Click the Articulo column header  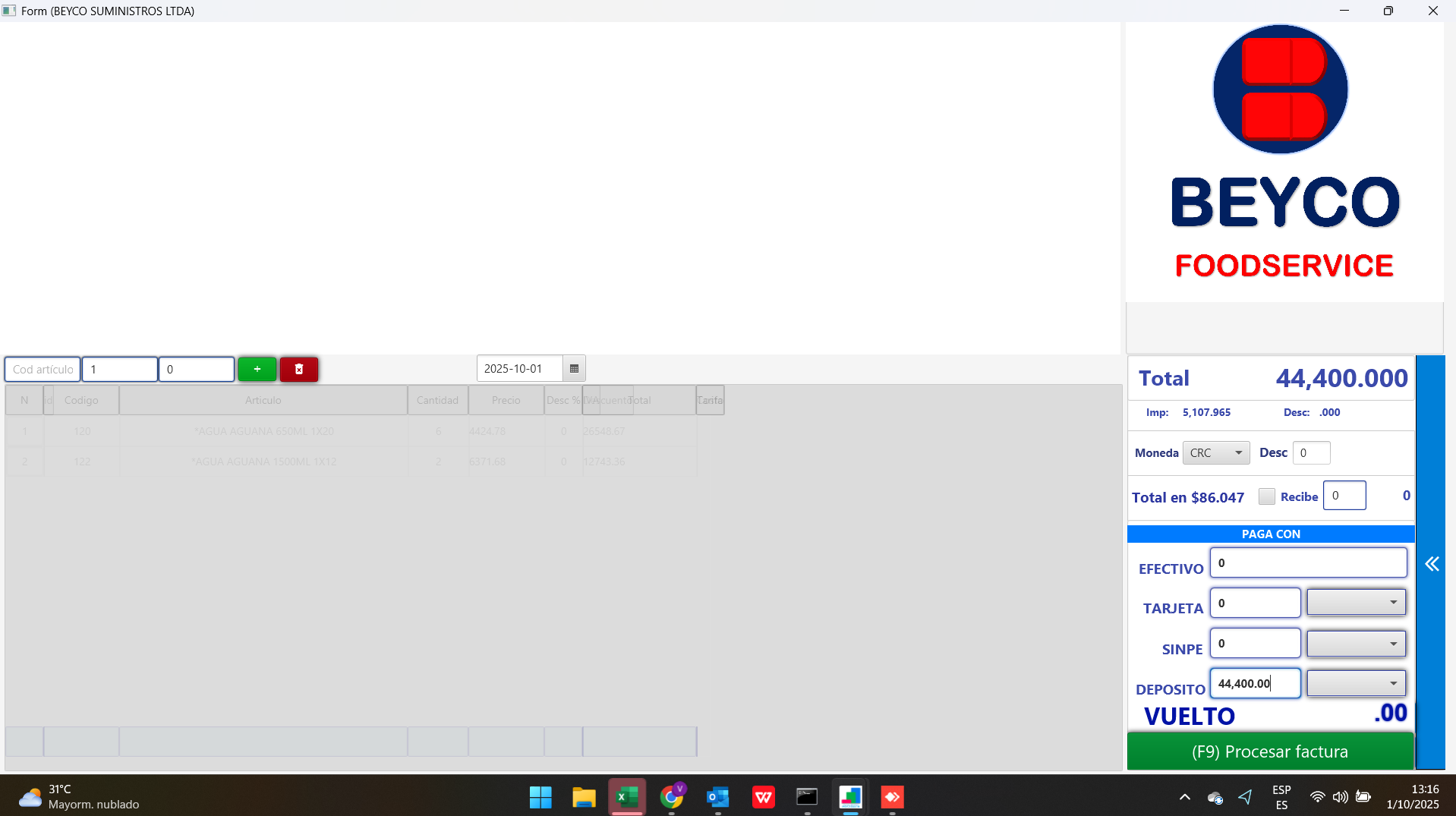[x=263, y=400]
